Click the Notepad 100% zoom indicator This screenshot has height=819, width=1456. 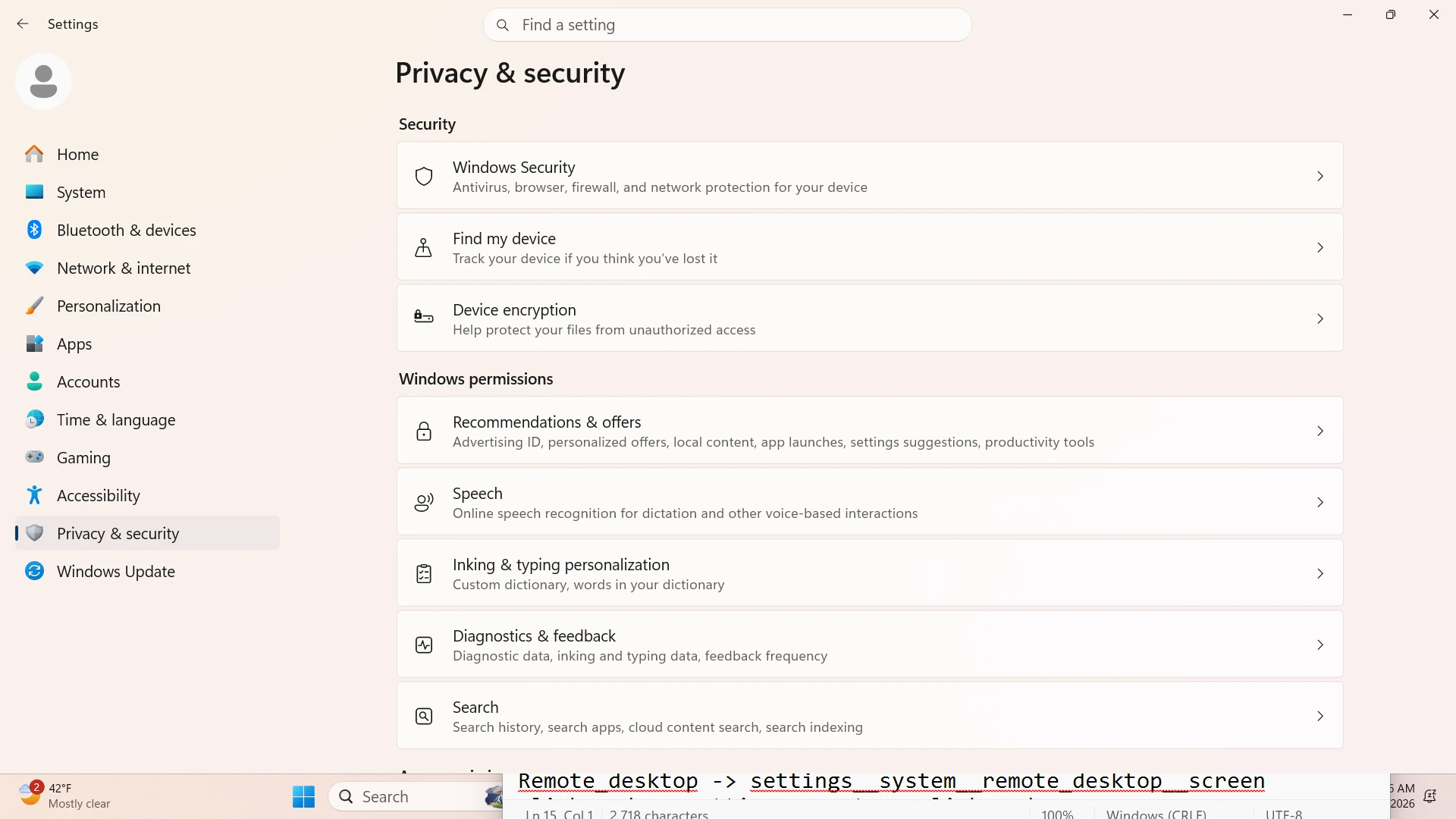[x=1057, y=814]
